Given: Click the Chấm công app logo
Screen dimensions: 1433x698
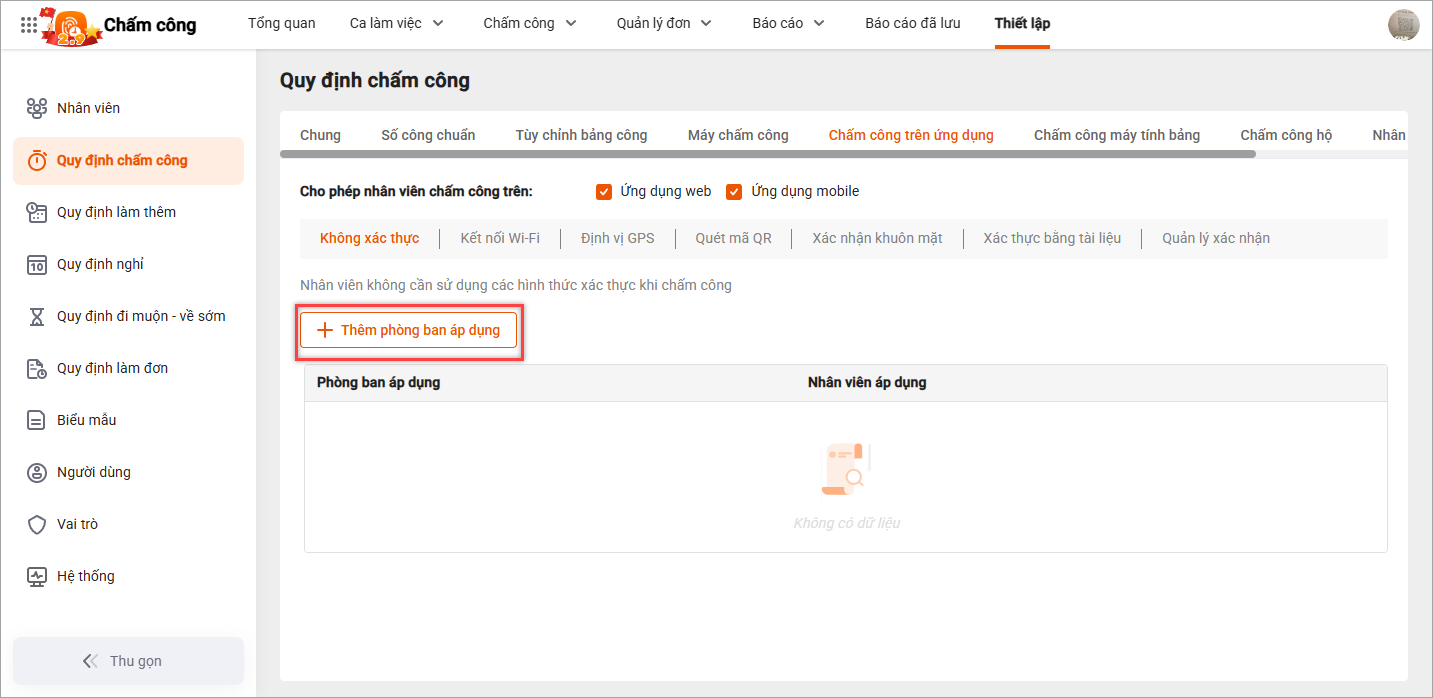Looking at the screenshot, I should point(71,24).
